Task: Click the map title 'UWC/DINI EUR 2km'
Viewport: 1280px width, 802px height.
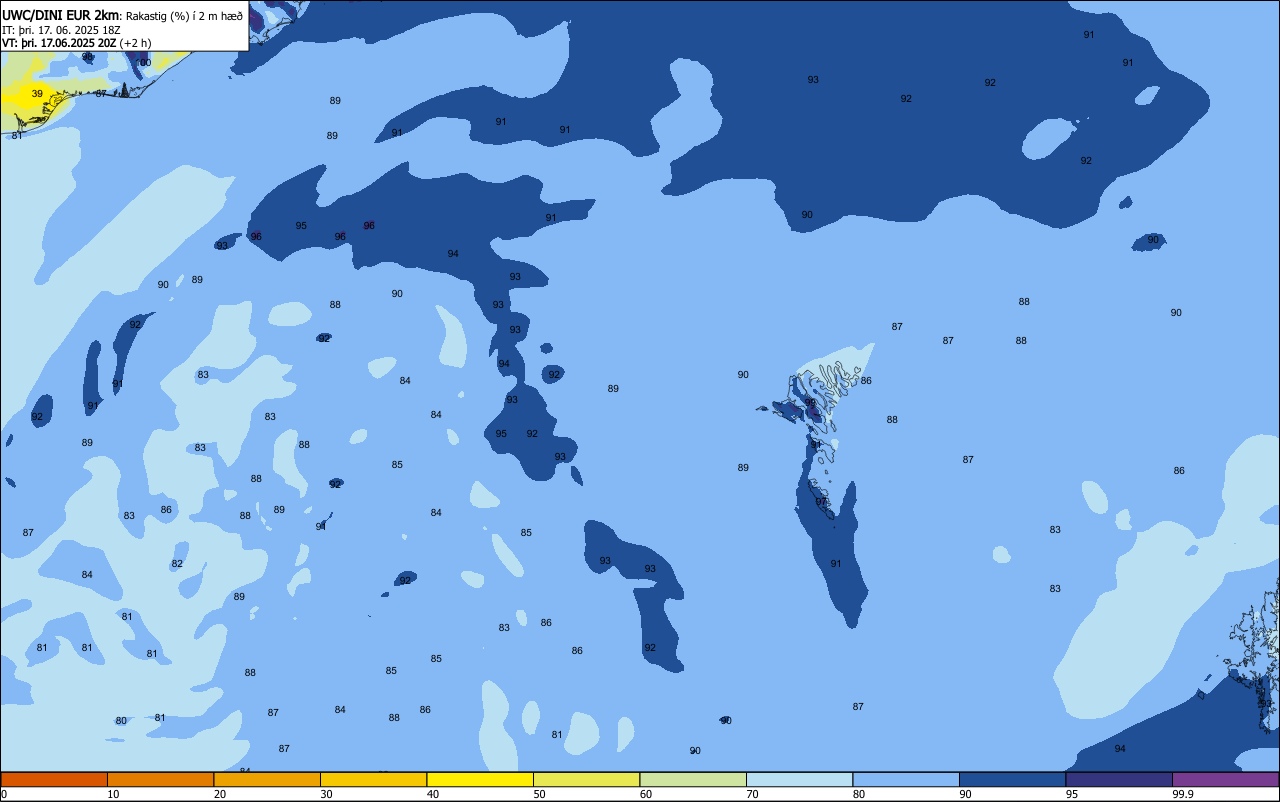Action: (61, 14)
